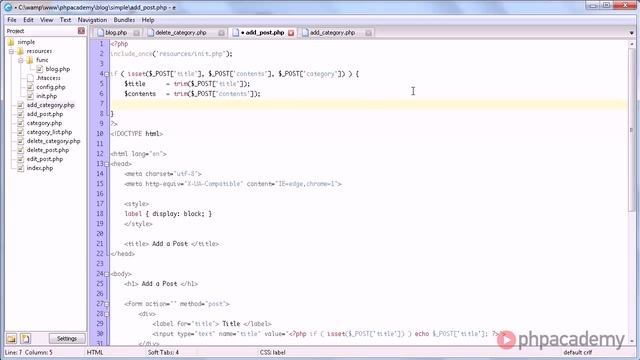Viewport: 640px width, 360px height.
Task: Open delete_category.php in the project tree
Action: pos(53,141)
